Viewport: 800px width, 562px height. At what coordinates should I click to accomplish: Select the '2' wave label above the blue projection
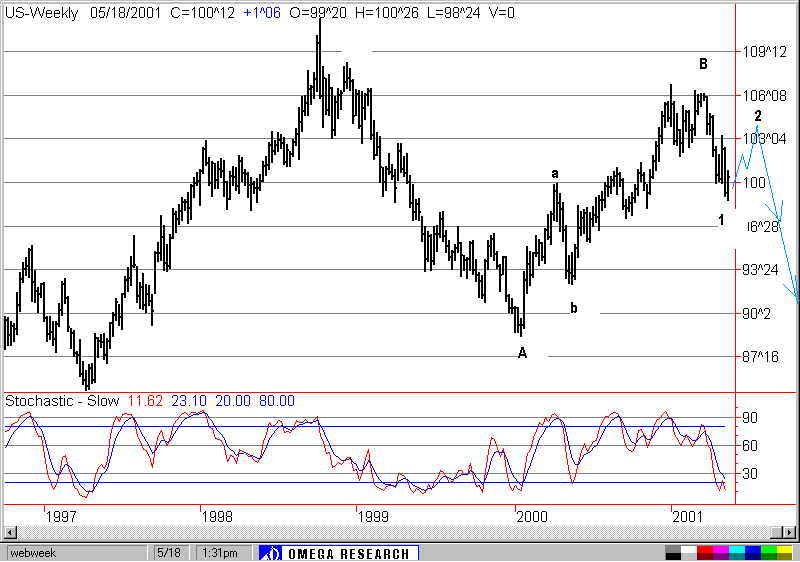point(758,115)
